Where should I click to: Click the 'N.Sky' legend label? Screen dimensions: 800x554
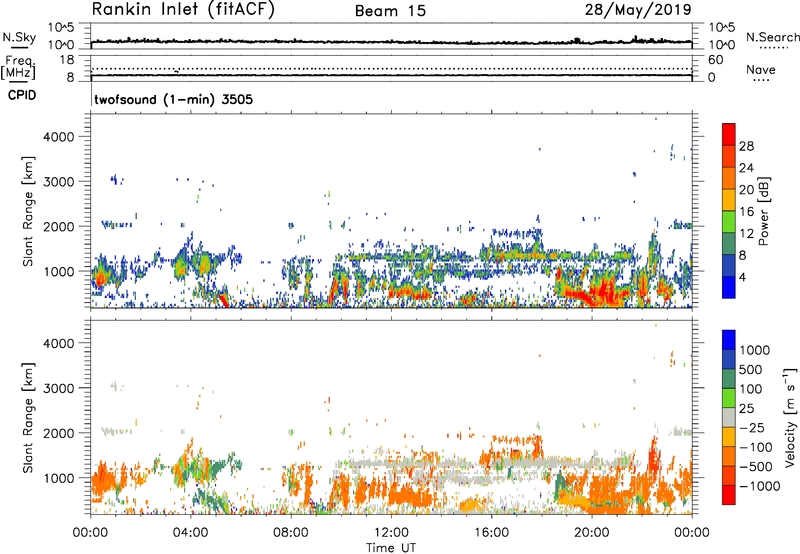[19, 37]
